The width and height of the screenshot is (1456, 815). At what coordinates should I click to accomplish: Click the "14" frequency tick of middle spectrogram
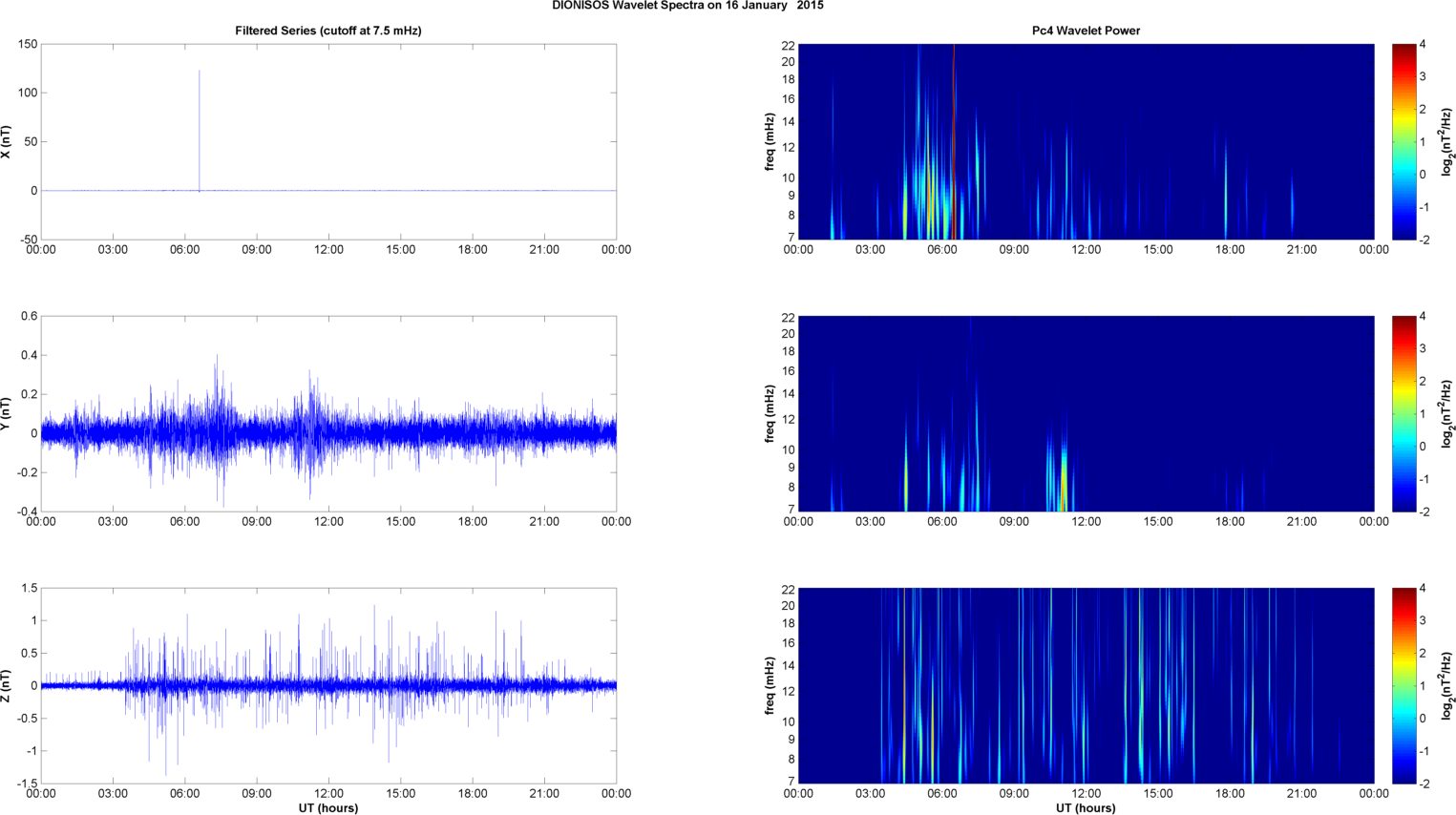789,394
